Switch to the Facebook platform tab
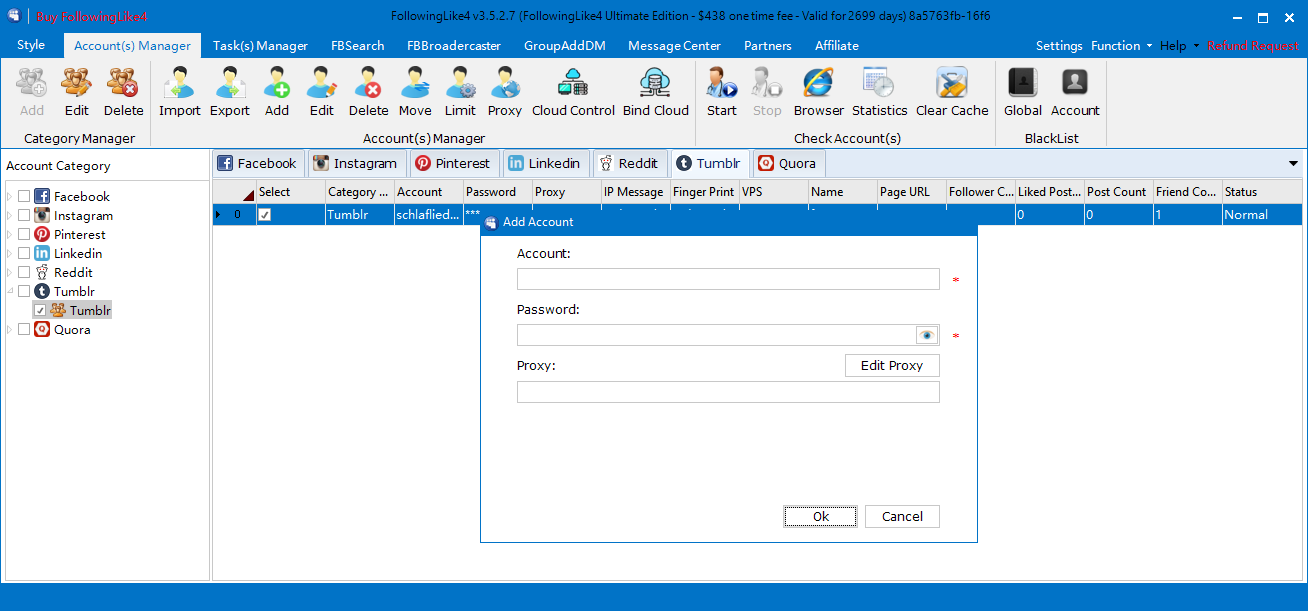This screenshot has width=1308, height=611. pyautogui.click(x=258, y=163)
